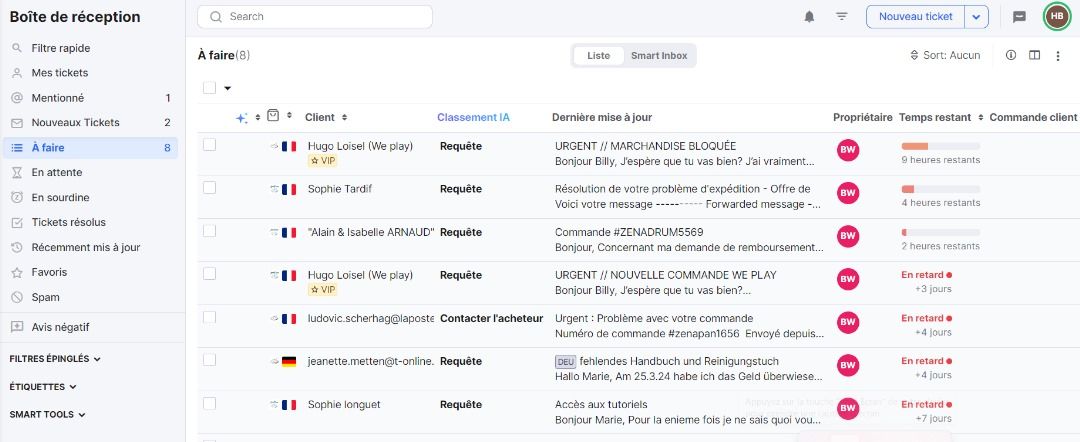This screenshot has height=442, width=1080.
Task: Expand FILTRES ÉPINGLÉS section
Action: pos(54,359)
